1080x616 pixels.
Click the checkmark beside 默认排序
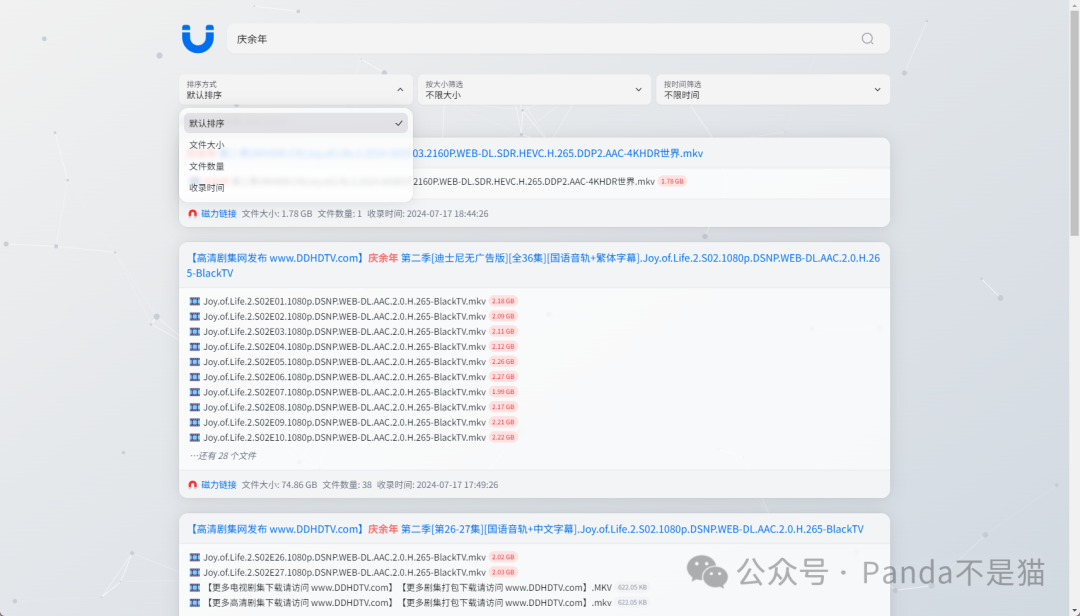(399, 123)
